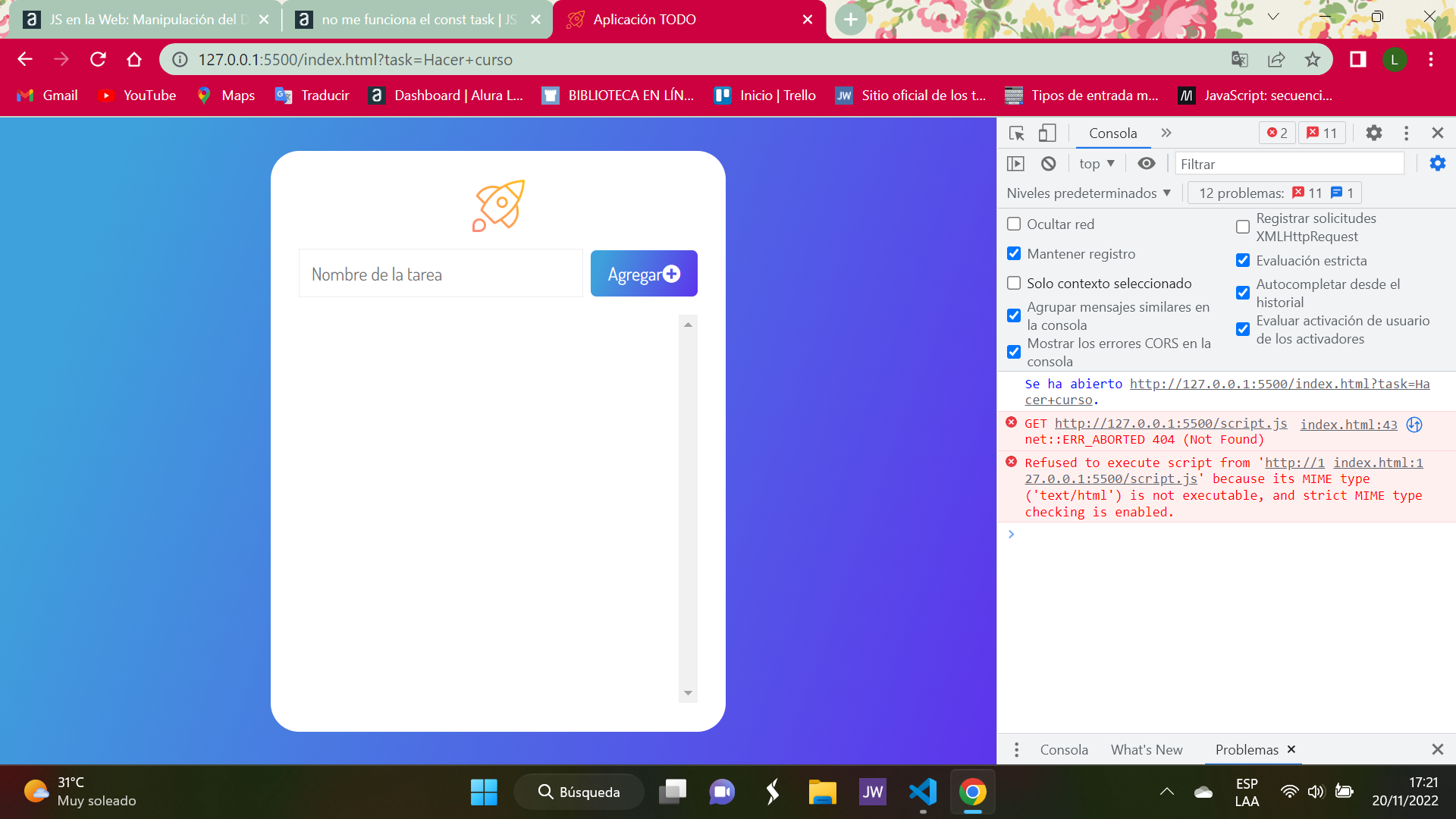Toggle 'Solo contexto seleccionado' checkbox

click(x=1014, y=282)
